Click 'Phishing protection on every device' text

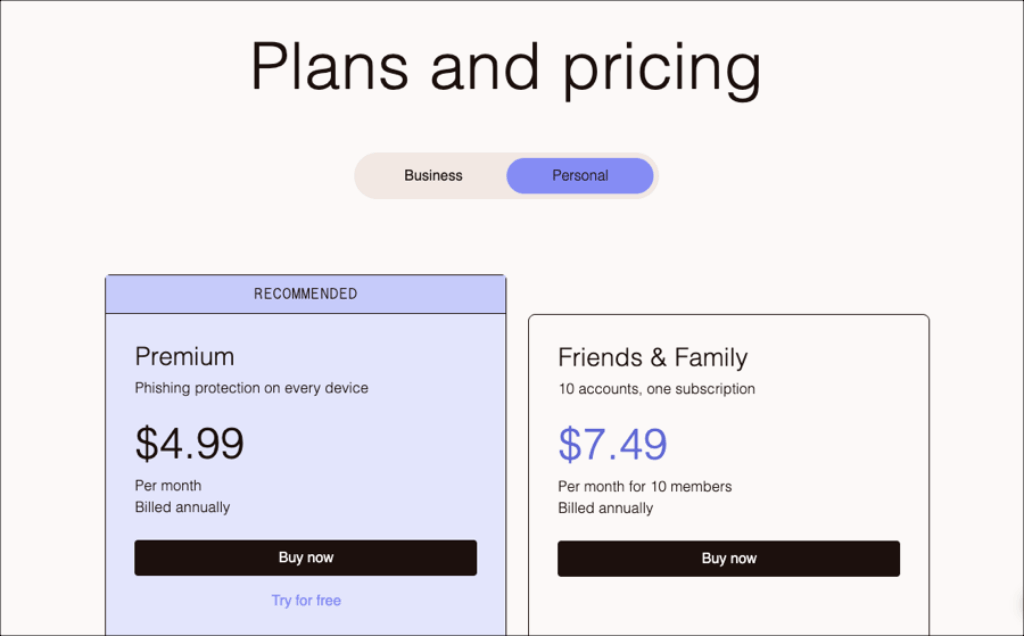click(x=252, y=388)
